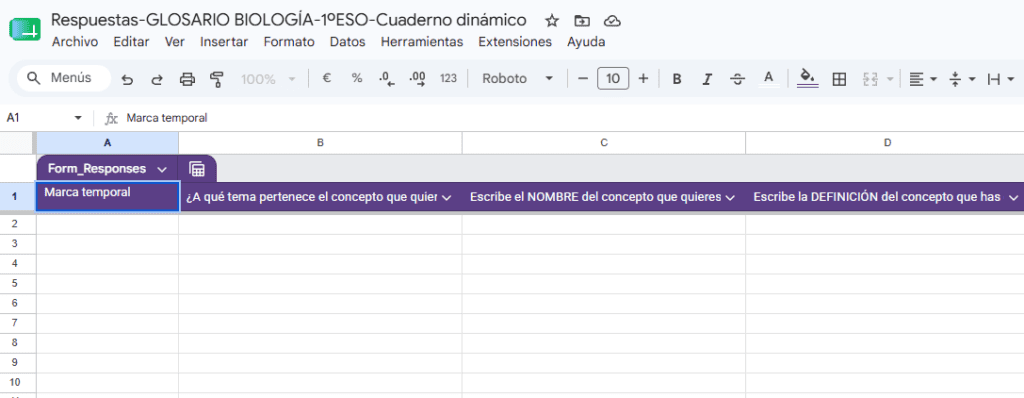Image resolution: width=1024 pixels, height=398 pixels.
Task: Open the Datos menu
Action: click(x=347, y=42)
